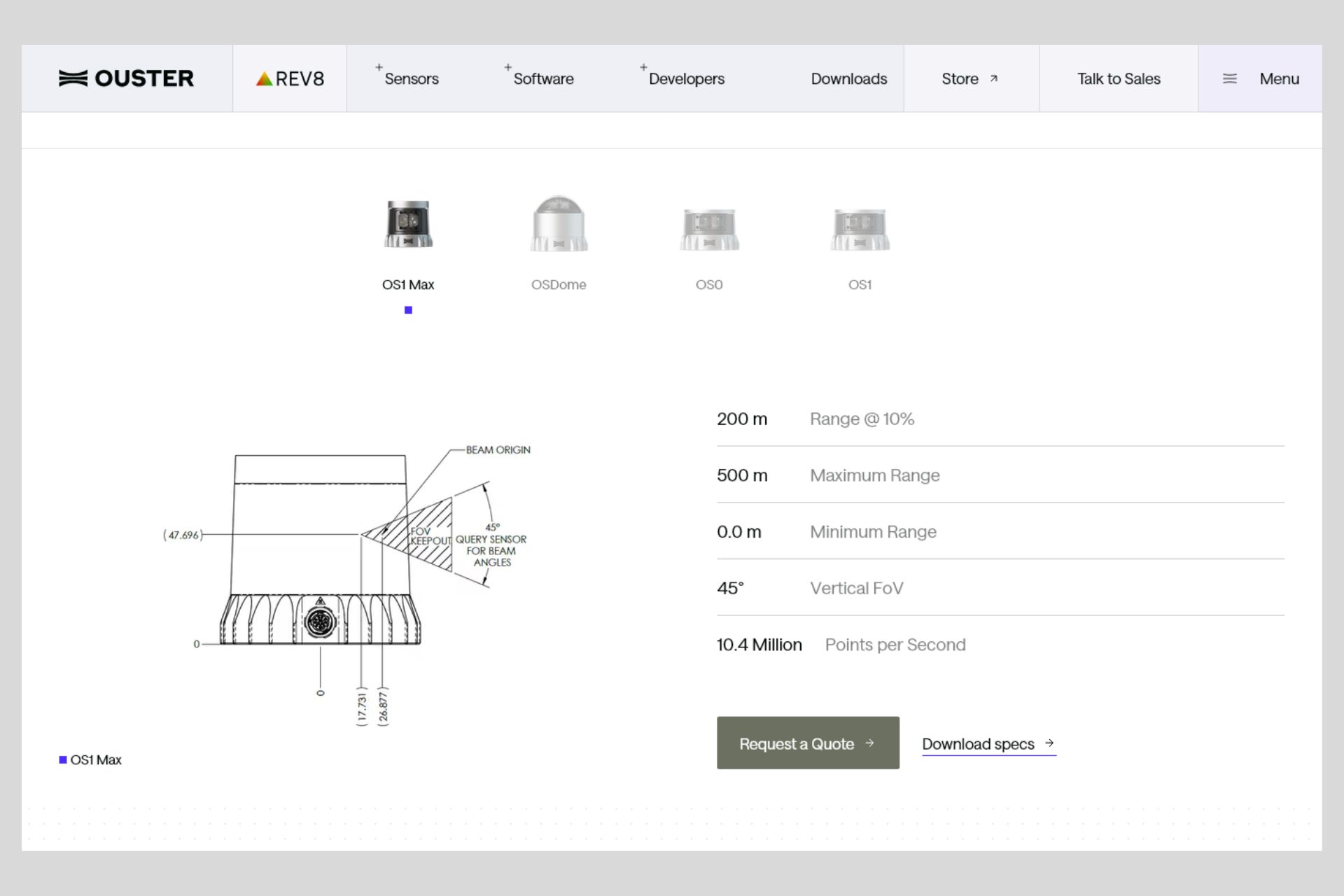The width and height of the screenshot is (1344, 896).
Task: Click the arrow inside Request a Quote
Action: 870,743
